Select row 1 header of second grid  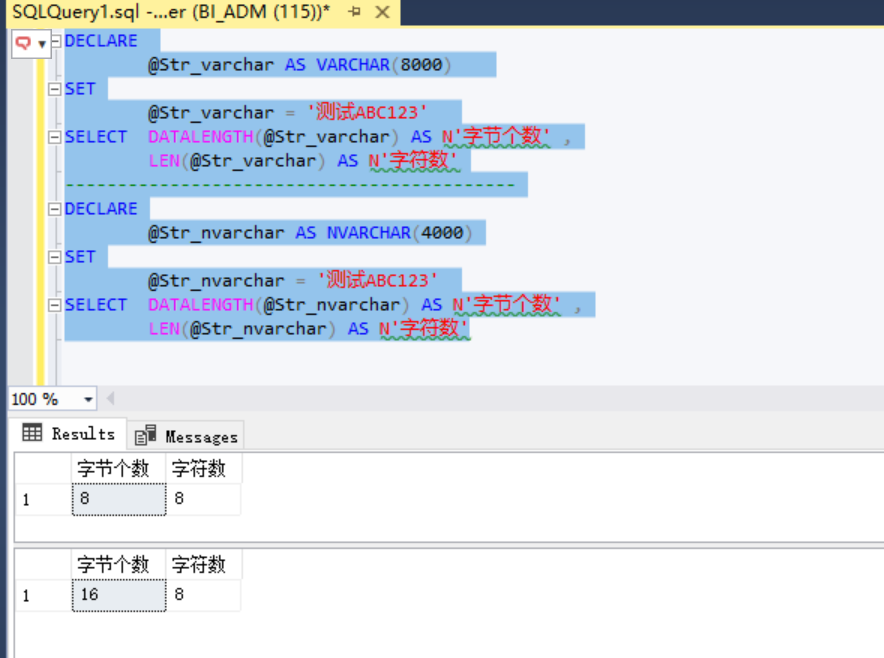[x=43, y=595]
